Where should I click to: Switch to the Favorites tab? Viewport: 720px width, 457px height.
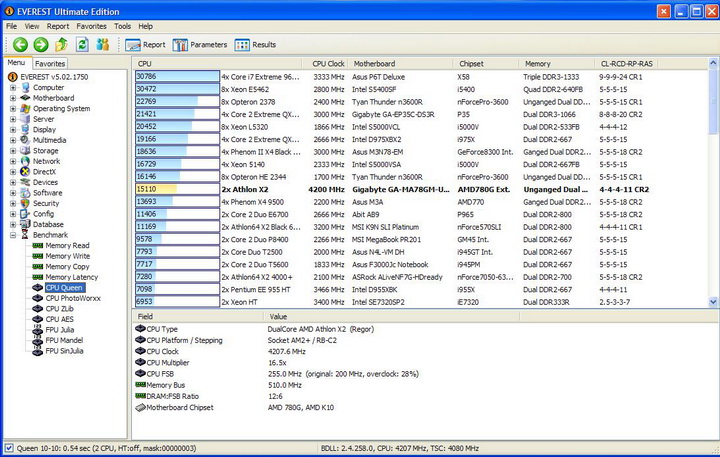(x=50, y=64)
